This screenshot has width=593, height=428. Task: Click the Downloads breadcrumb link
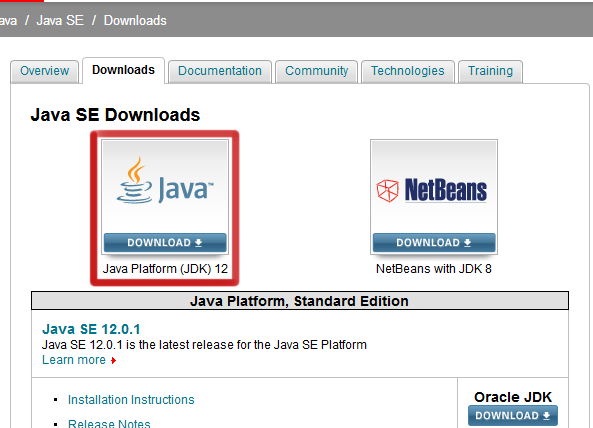pyautogui.click(x=135, y=20)
